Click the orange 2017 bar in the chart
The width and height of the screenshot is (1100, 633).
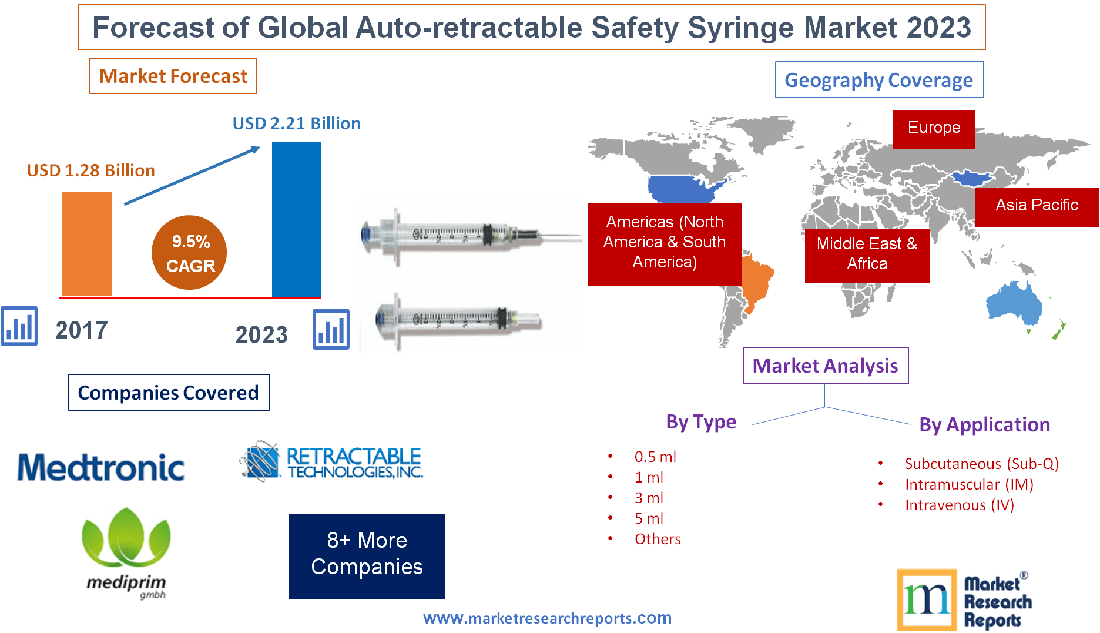point(87,243)
